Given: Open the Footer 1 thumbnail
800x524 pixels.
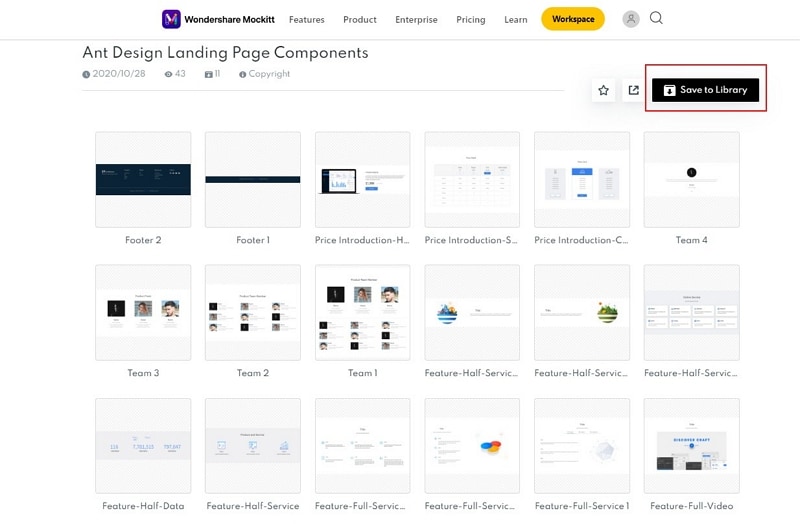Looking at the screenshot, I should [x=253, y=180].
